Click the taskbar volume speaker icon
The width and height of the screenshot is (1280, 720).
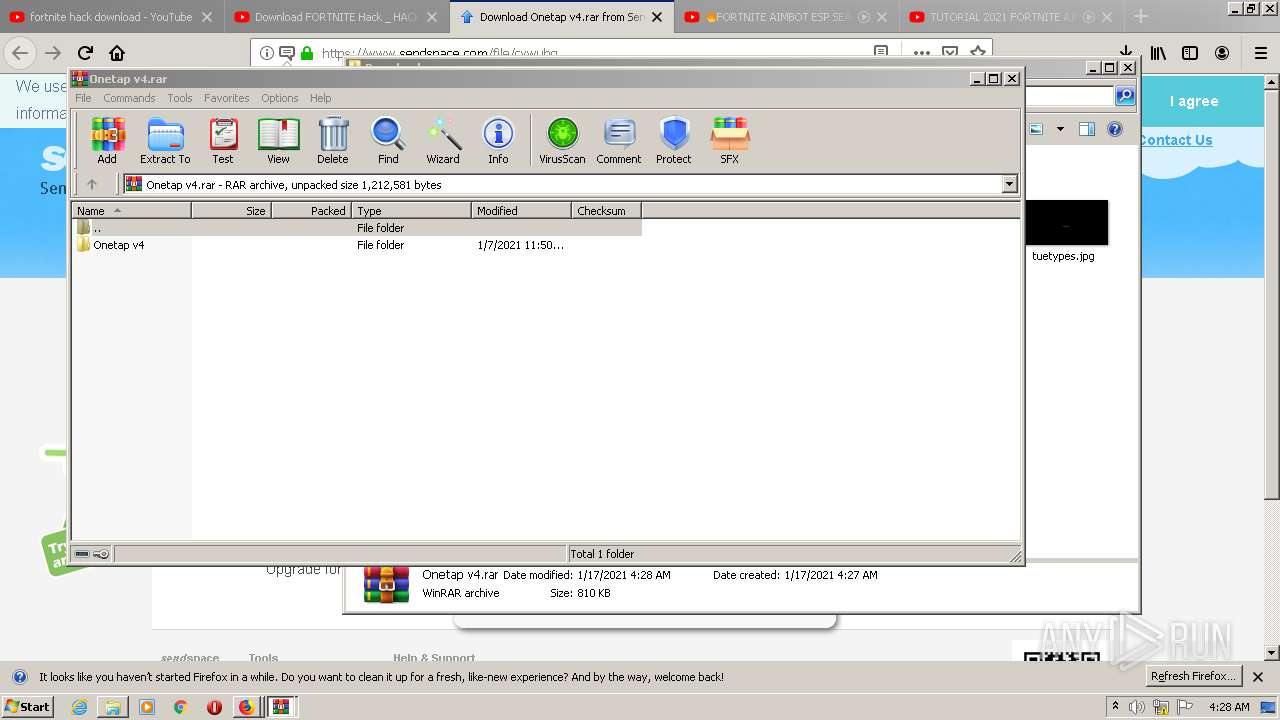pos(1137,707)
